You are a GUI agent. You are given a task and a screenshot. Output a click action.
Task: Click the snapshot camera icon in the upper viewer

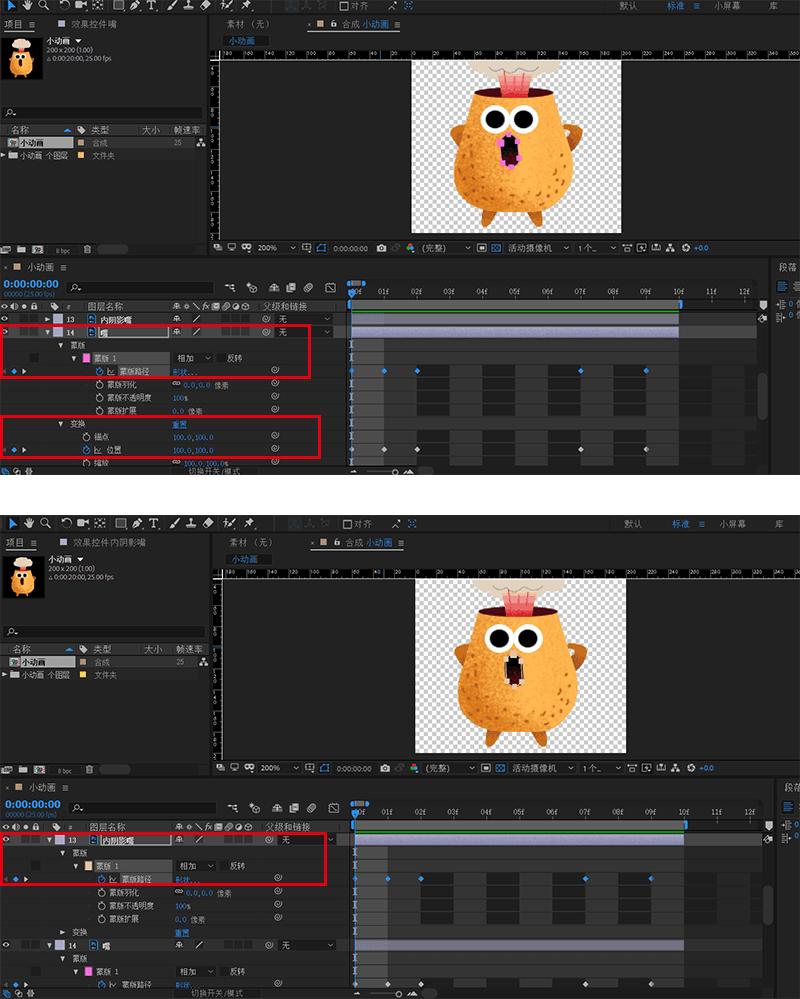tap(380, 248)
